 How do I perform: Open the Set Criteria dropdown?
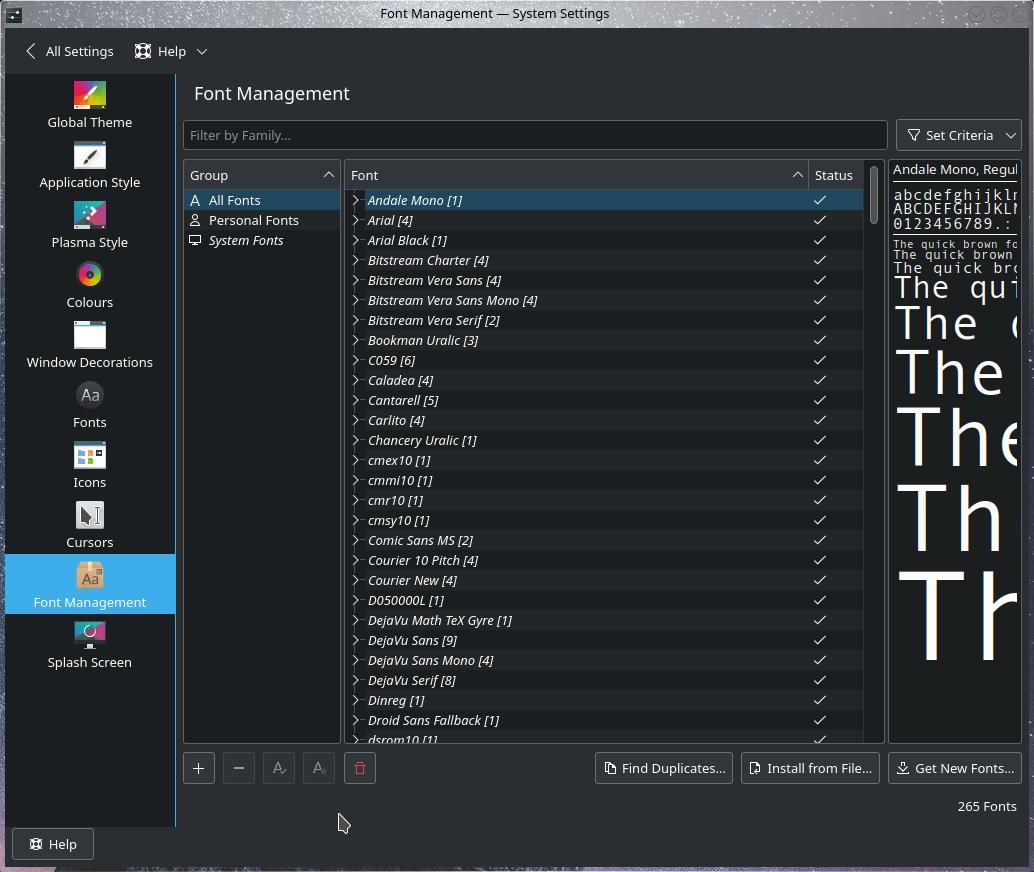point(958,135)
